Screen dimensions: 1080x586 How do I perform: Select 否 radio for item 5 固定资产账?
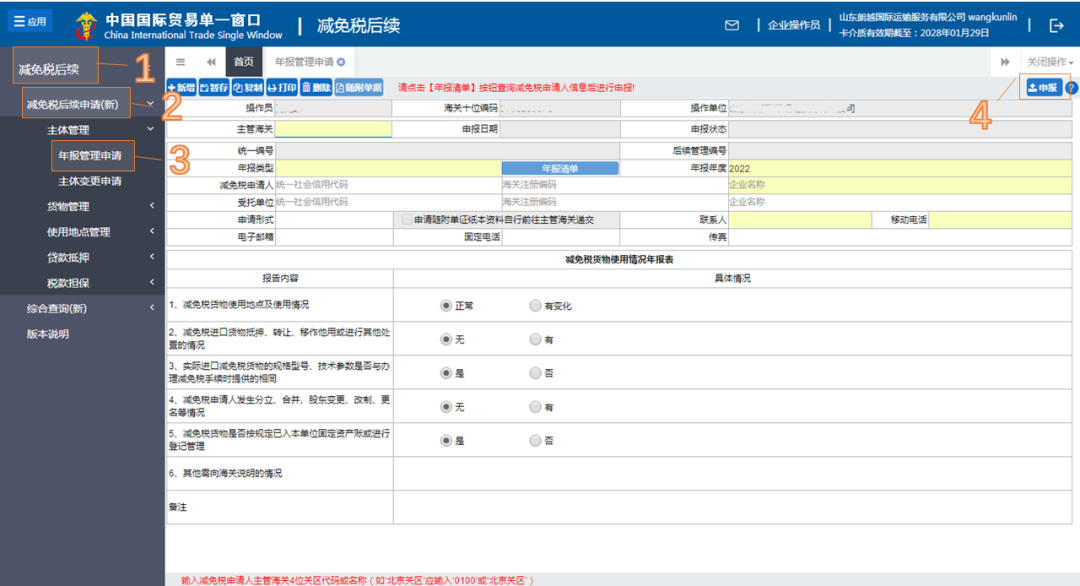point(536,440)
